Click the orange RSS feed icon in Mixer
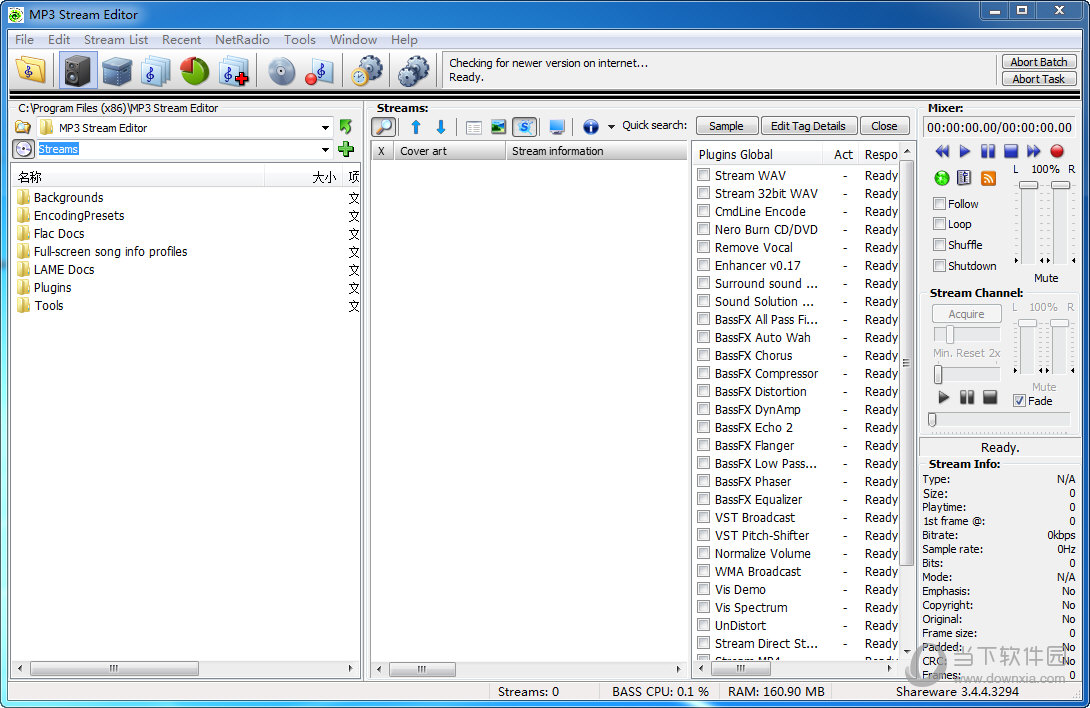 click(989, 178)
